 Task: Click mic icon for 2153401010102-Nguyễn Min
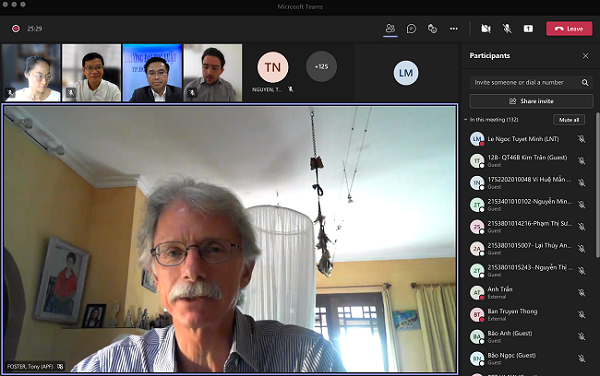click(582, 205)
